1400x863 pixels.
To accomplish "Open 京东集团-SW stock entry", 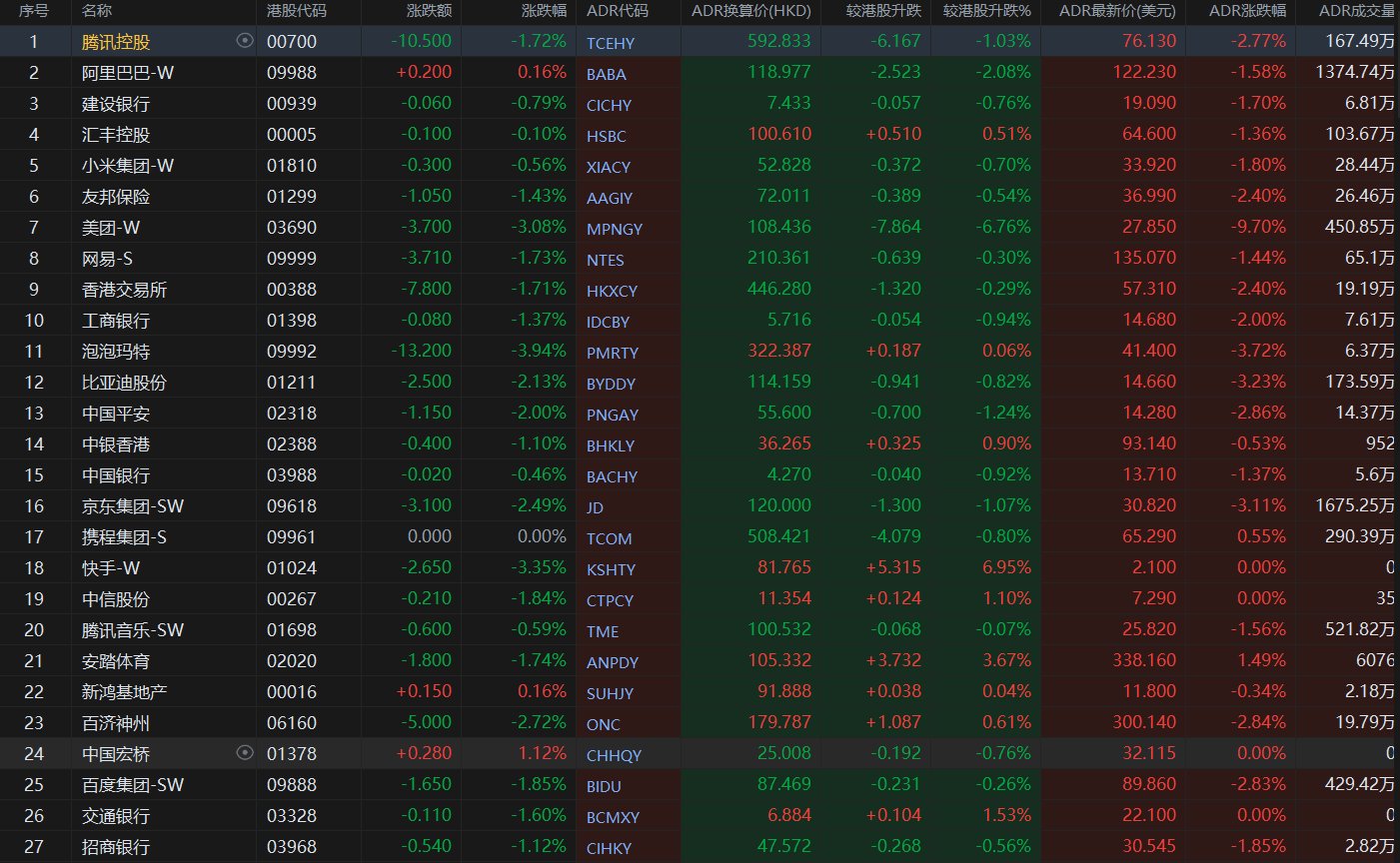I will click(x=133, y=506).
